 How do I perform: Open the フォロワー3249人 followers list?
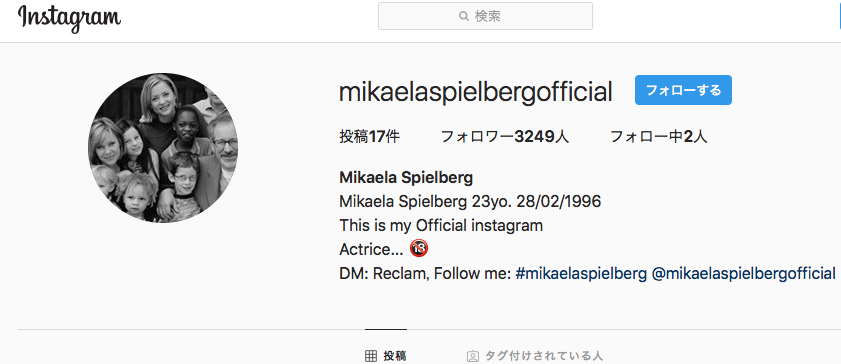tap(505, 137)
